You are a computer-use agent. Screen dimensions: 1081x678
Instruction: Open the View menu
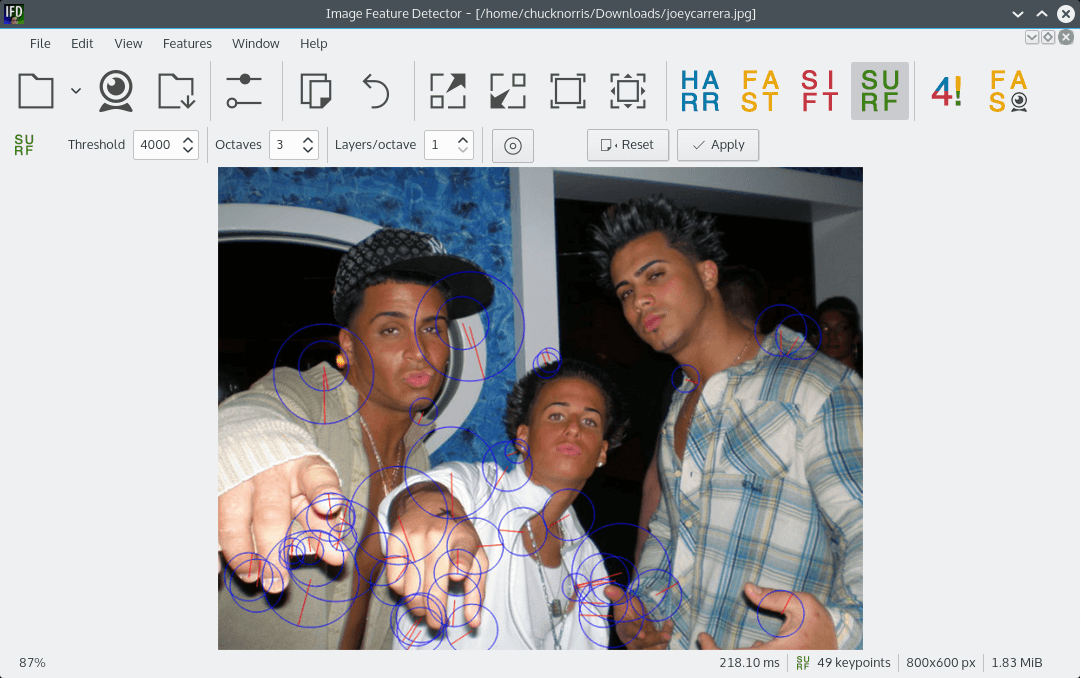pos(128,43)
